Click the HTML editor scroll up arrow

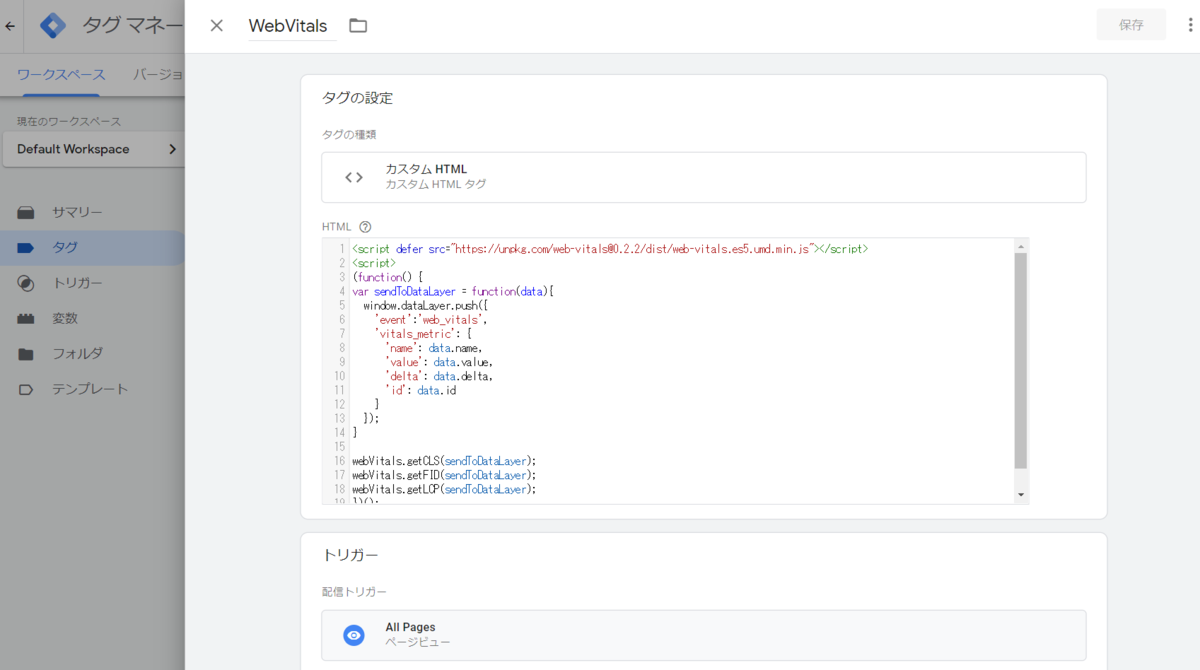pyautogui.click(x=1020, y=246)
